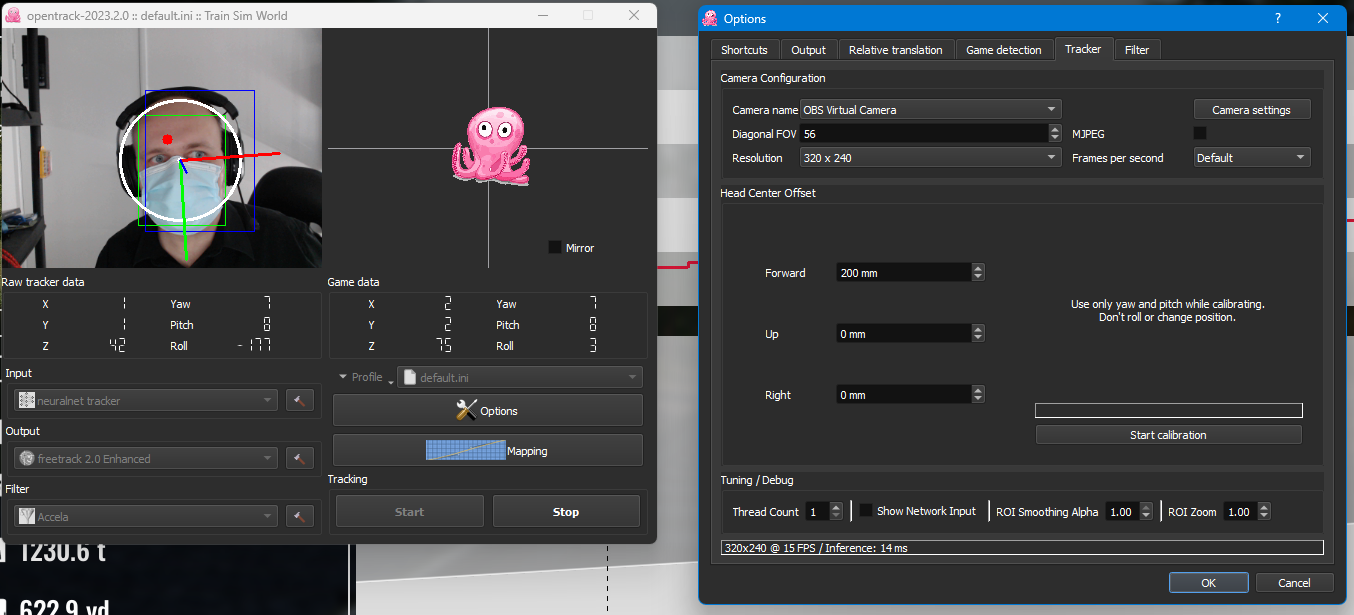Screen dimensions: 1354x615
Task: Click the Diagonal FOV stepper arrows
Action: [x=1055, y=133]
